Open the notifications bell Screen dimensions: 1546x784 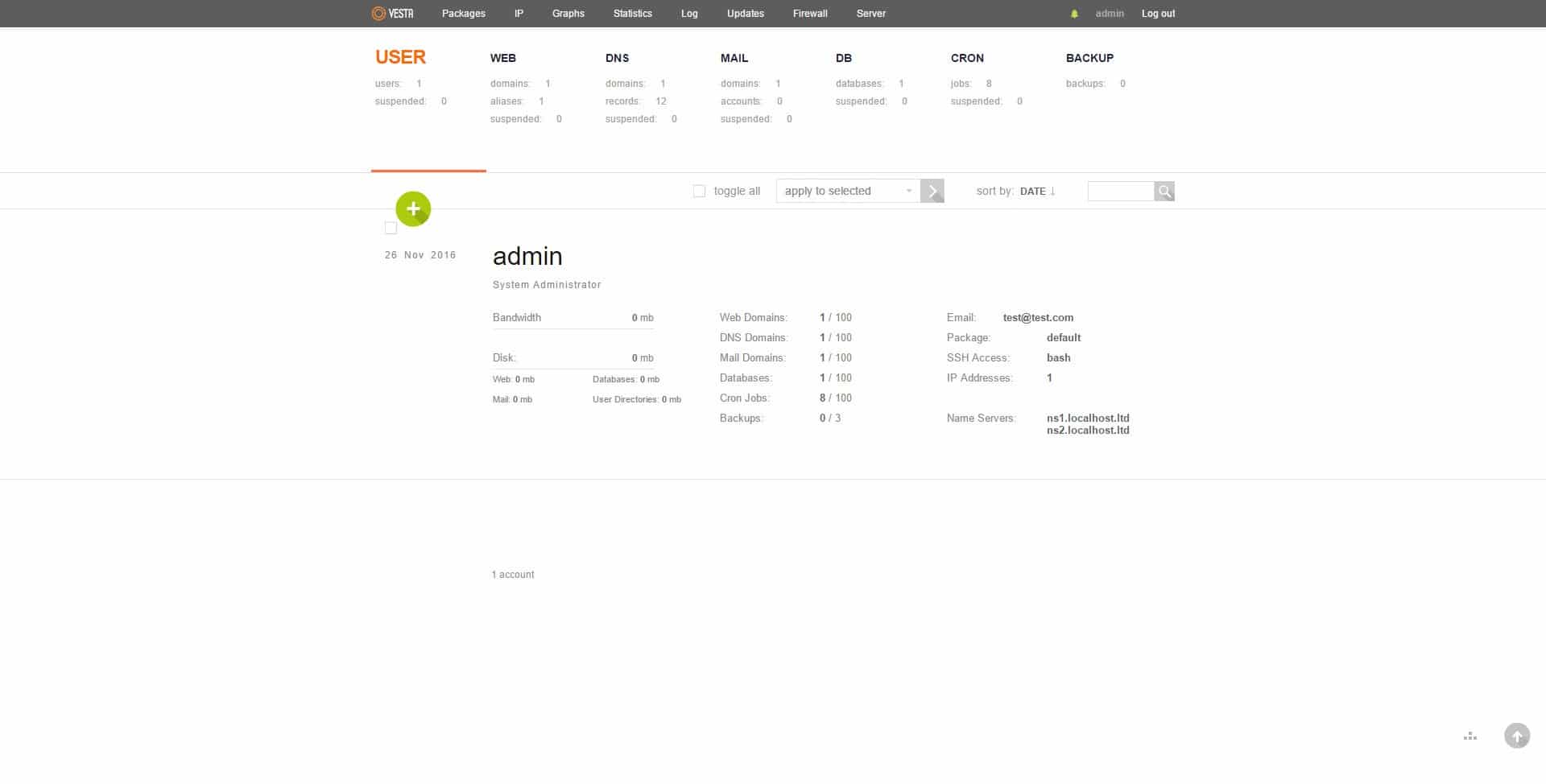(x=1074, y=13)
